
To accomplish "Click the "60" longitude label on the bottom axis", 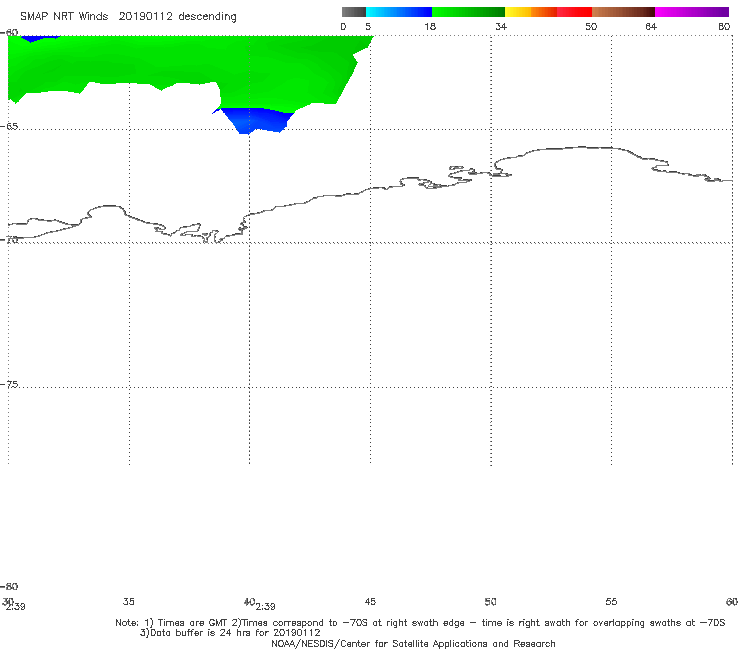I will [732, 601].
